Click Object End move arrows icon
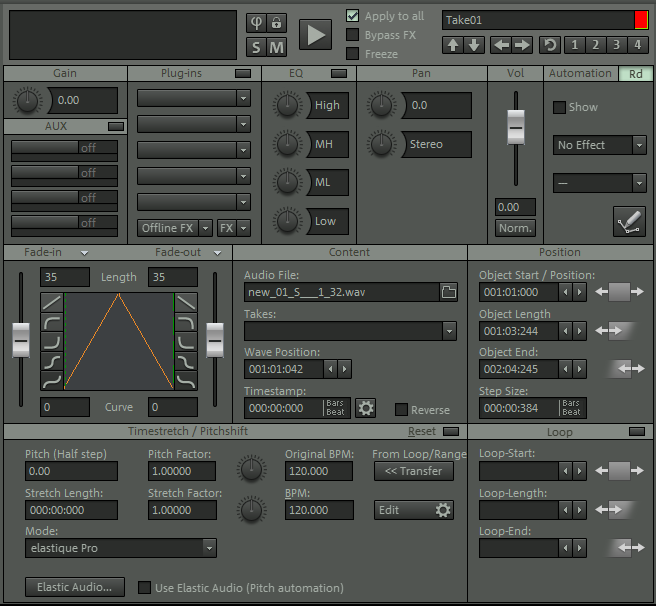656x606 pixels. tap(626, 369)
